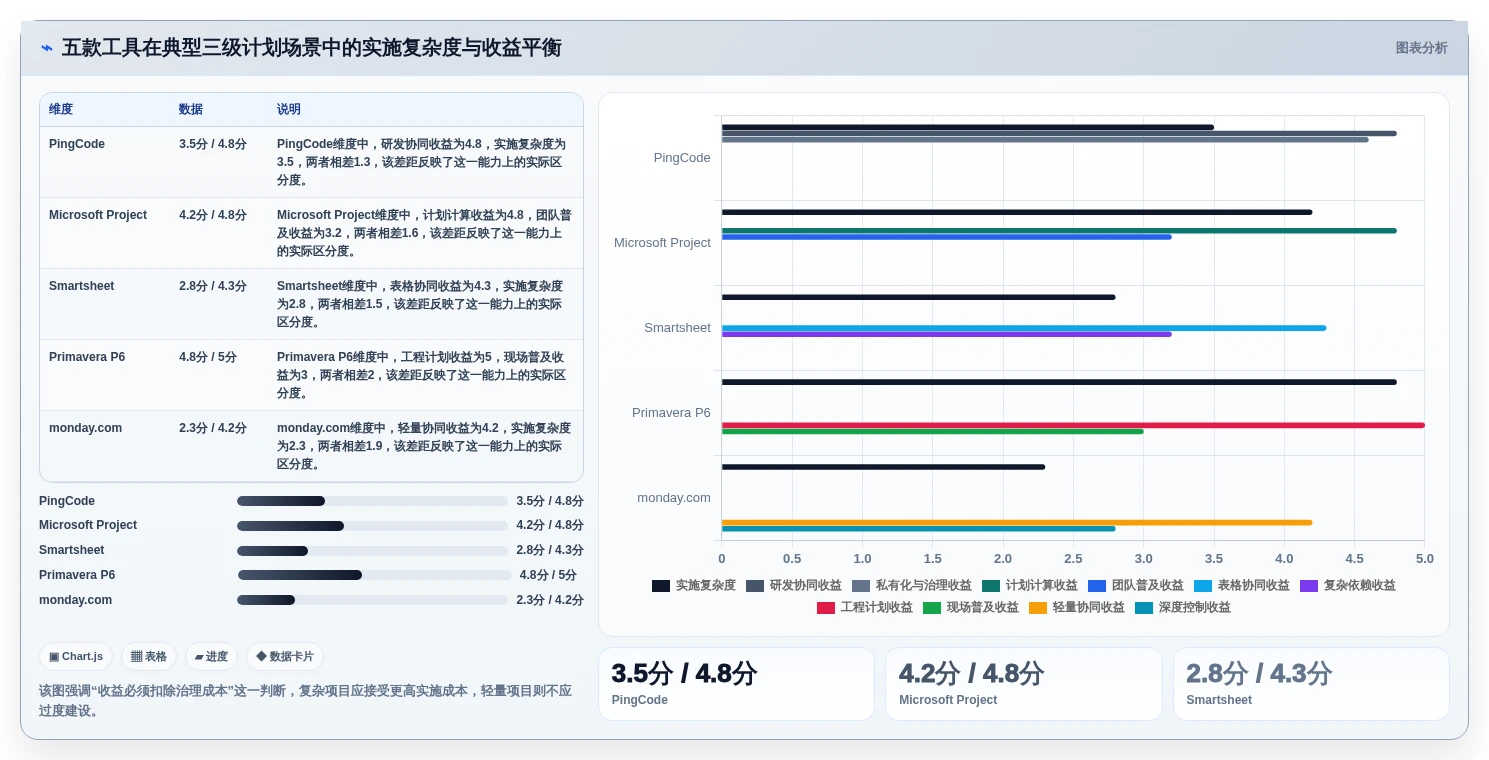Hide the 私有化与治理收益 series via legend
This screenshot has width=1489, height=760.
(x=912, y=586)
